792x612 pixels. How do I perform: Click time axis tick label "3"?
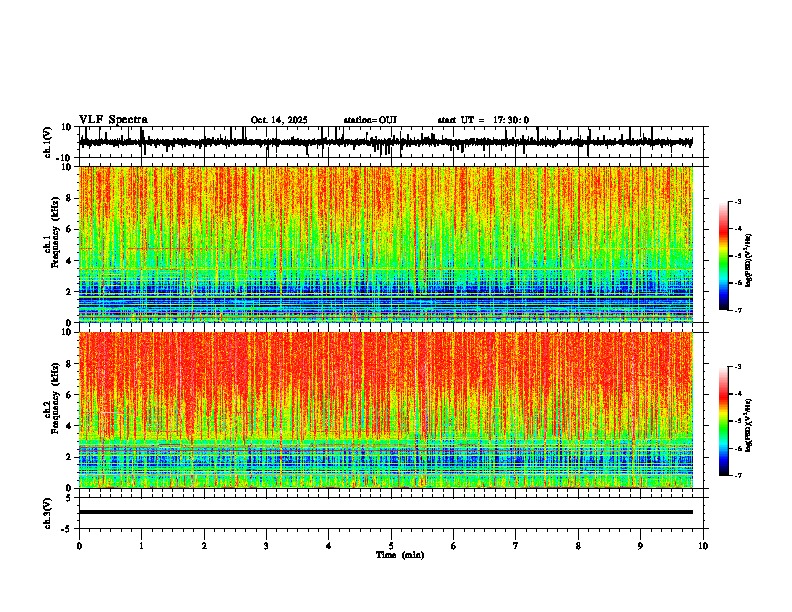[266, 546]
